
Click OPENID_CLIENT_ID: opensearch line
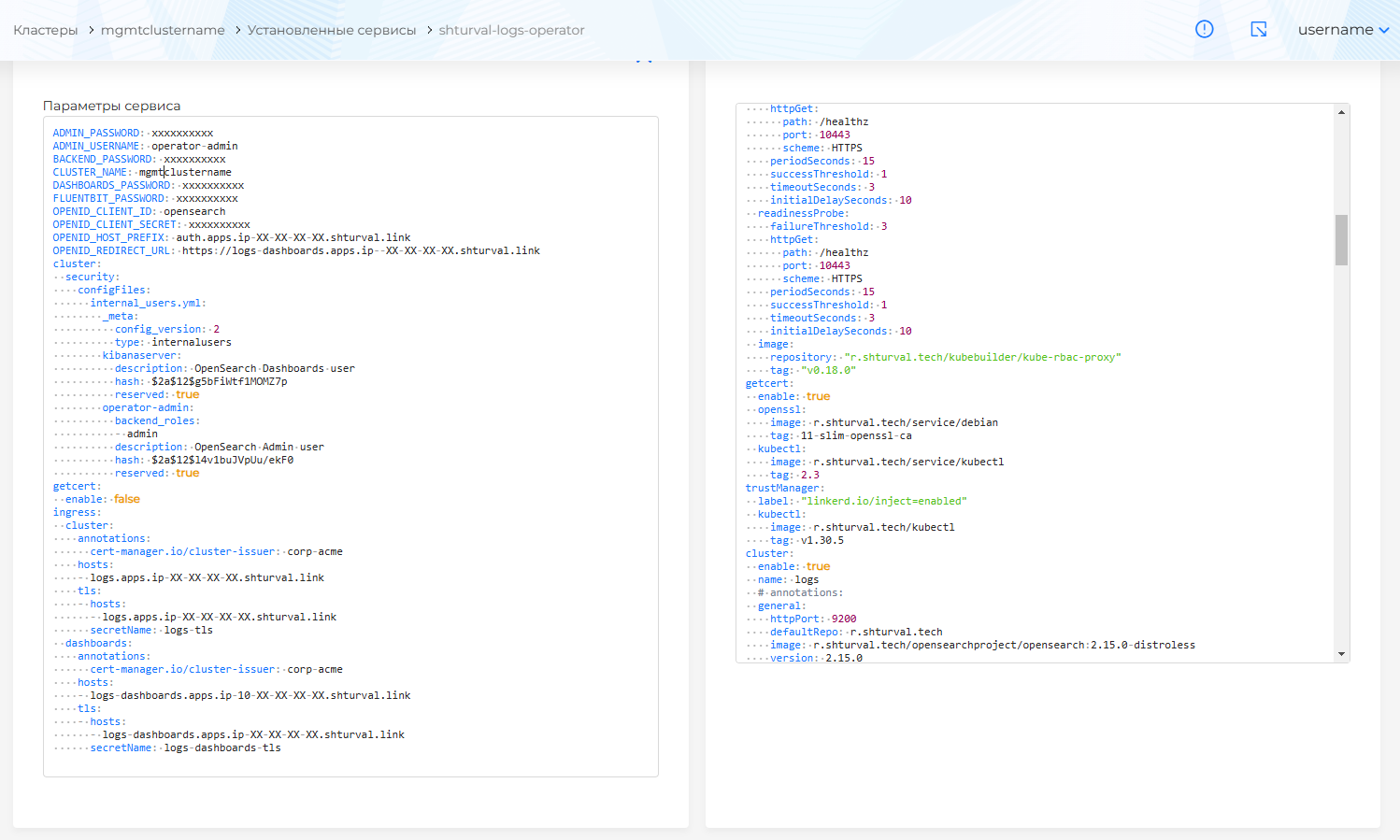(x=139, y=211)
